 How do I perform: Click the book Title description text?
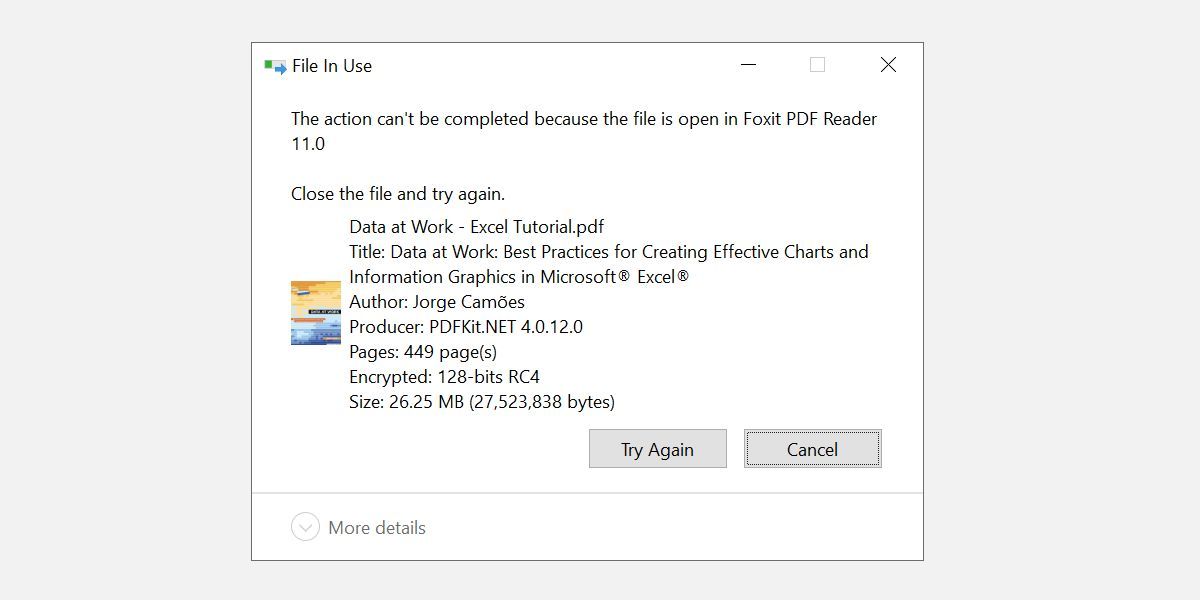click(608, 251)
